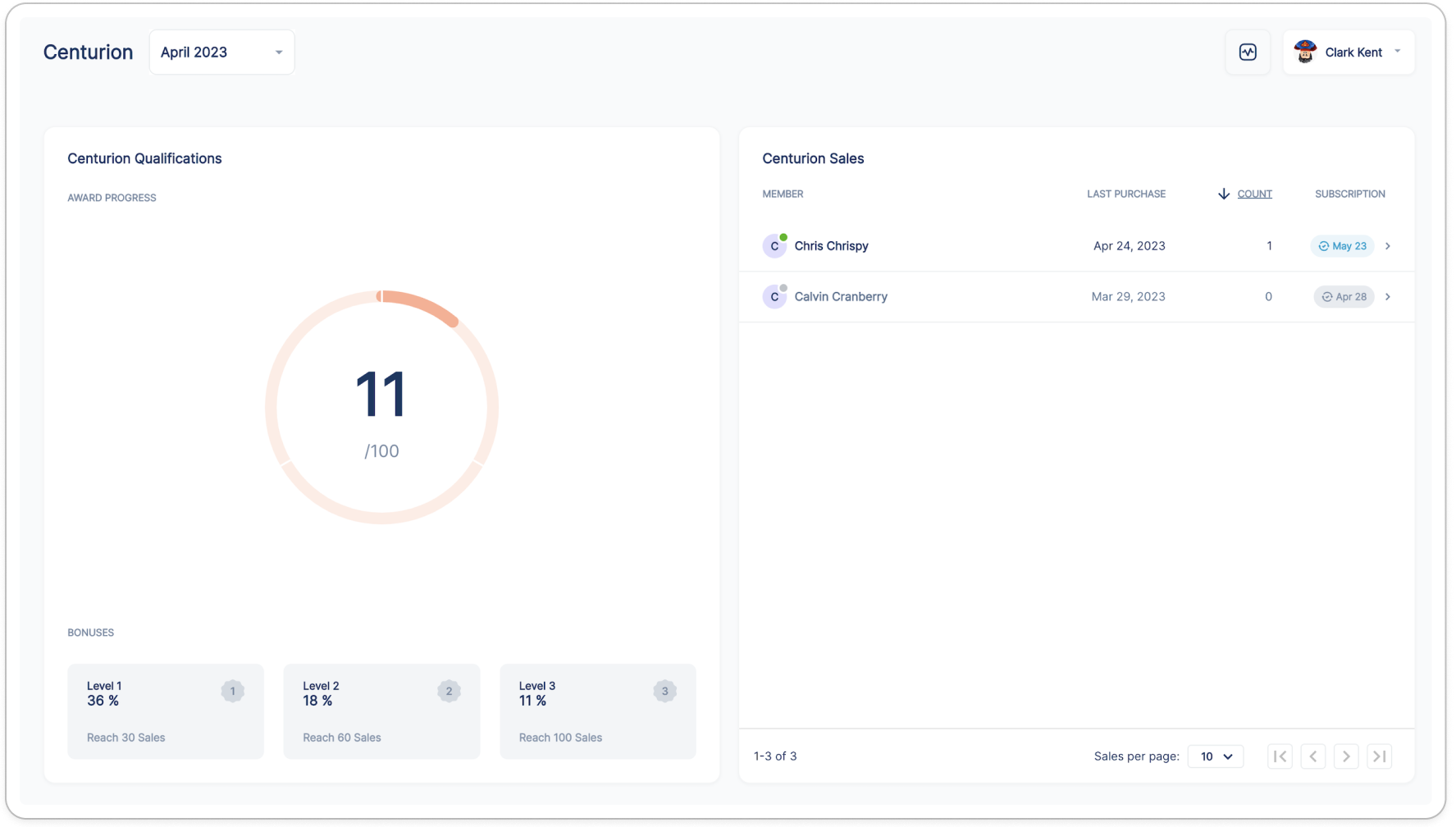Go to first page of sales
1456x827 pixels.
pos(1280,756)
